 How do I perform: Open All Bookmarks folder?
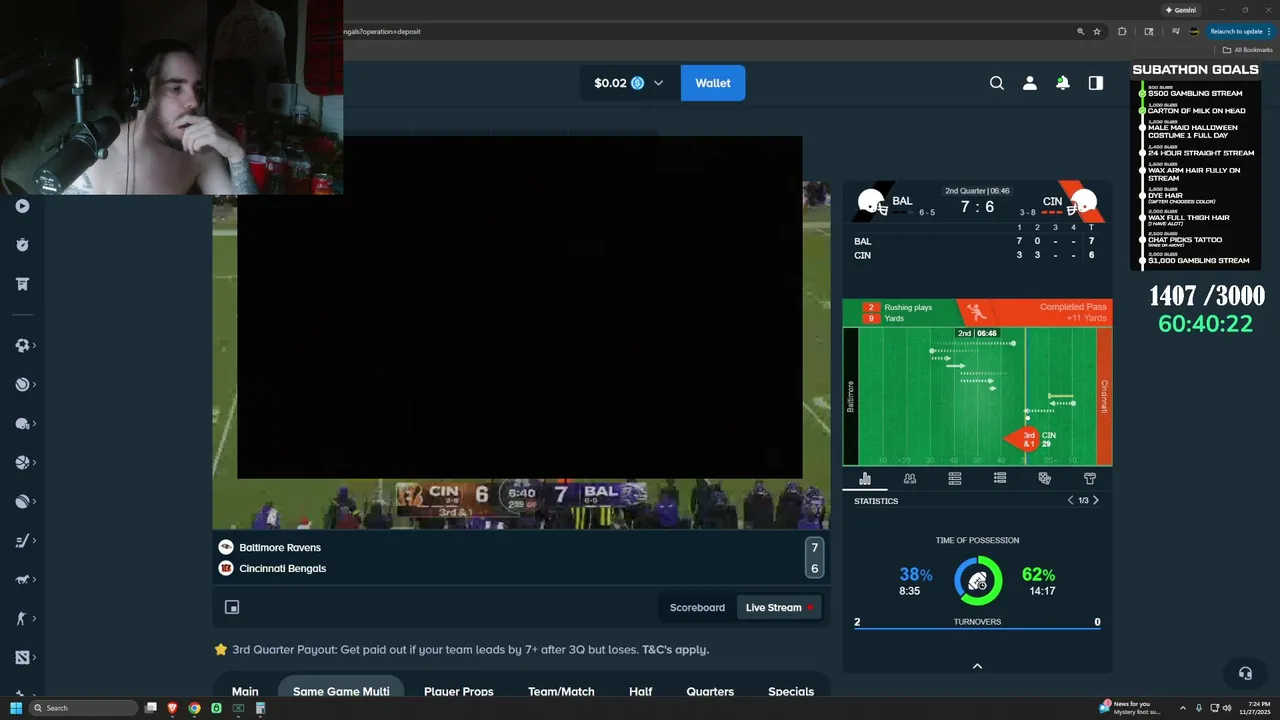(x=1248, y=50)
